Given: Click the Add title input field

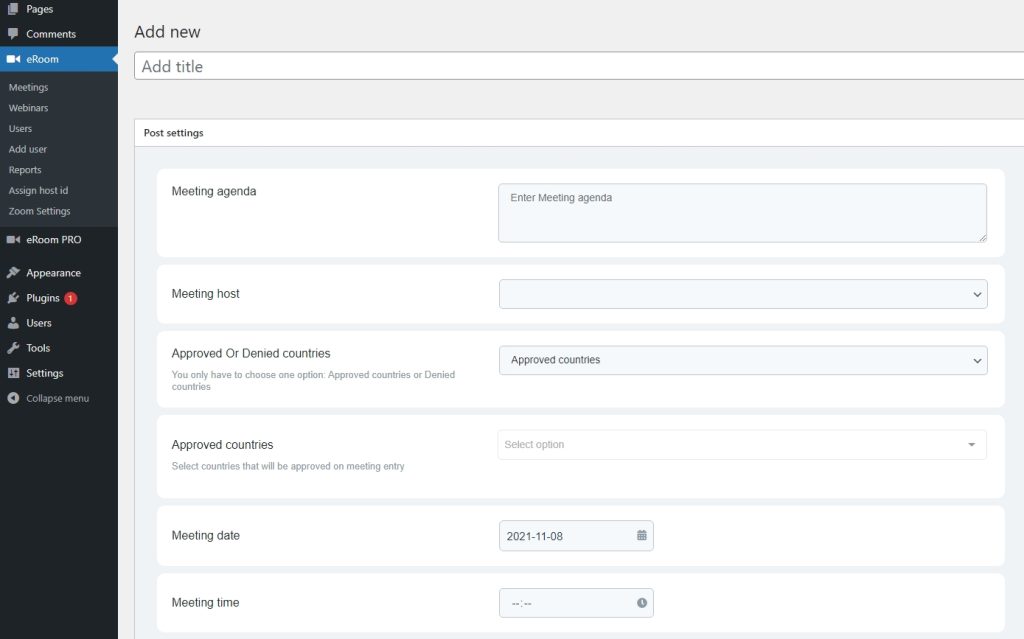Looking at the screenshot, I should pyautogui.click(x=580, y=66).
